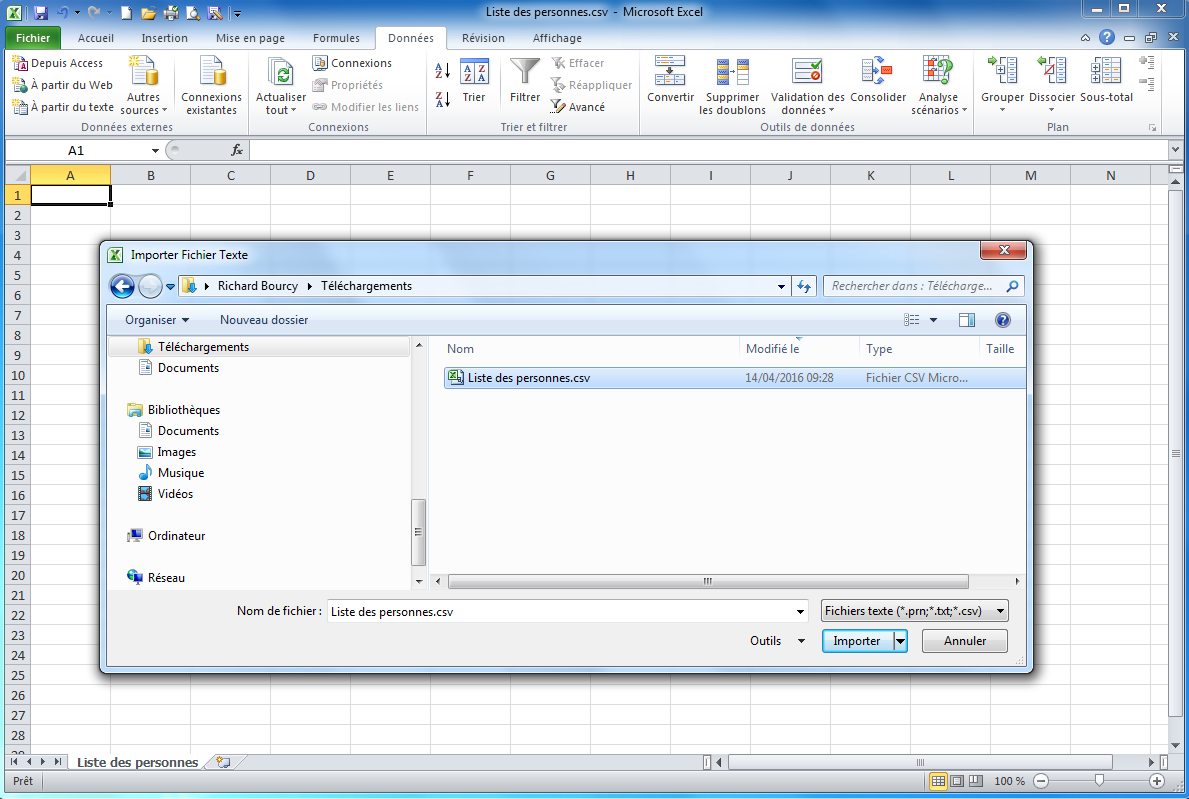The width and height of the screenshot is (1189, 799).
Task: Switch to page break preview
Action: (976, 781)
